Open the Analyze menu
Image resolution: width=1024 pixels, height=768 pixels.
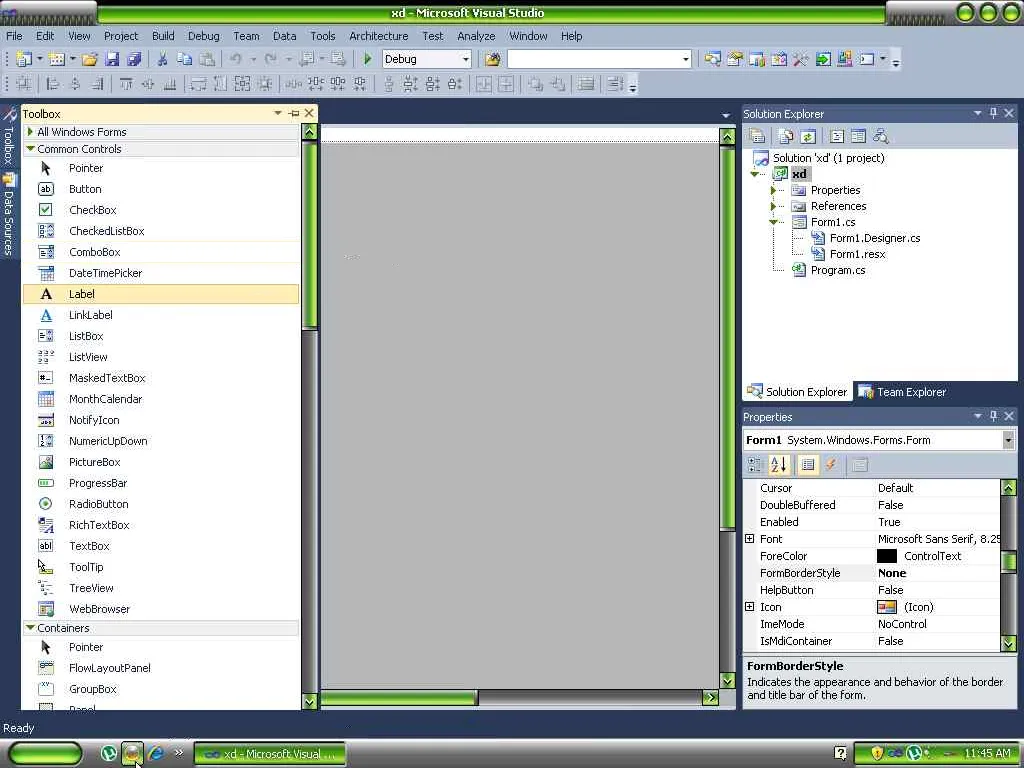point(476,36)
